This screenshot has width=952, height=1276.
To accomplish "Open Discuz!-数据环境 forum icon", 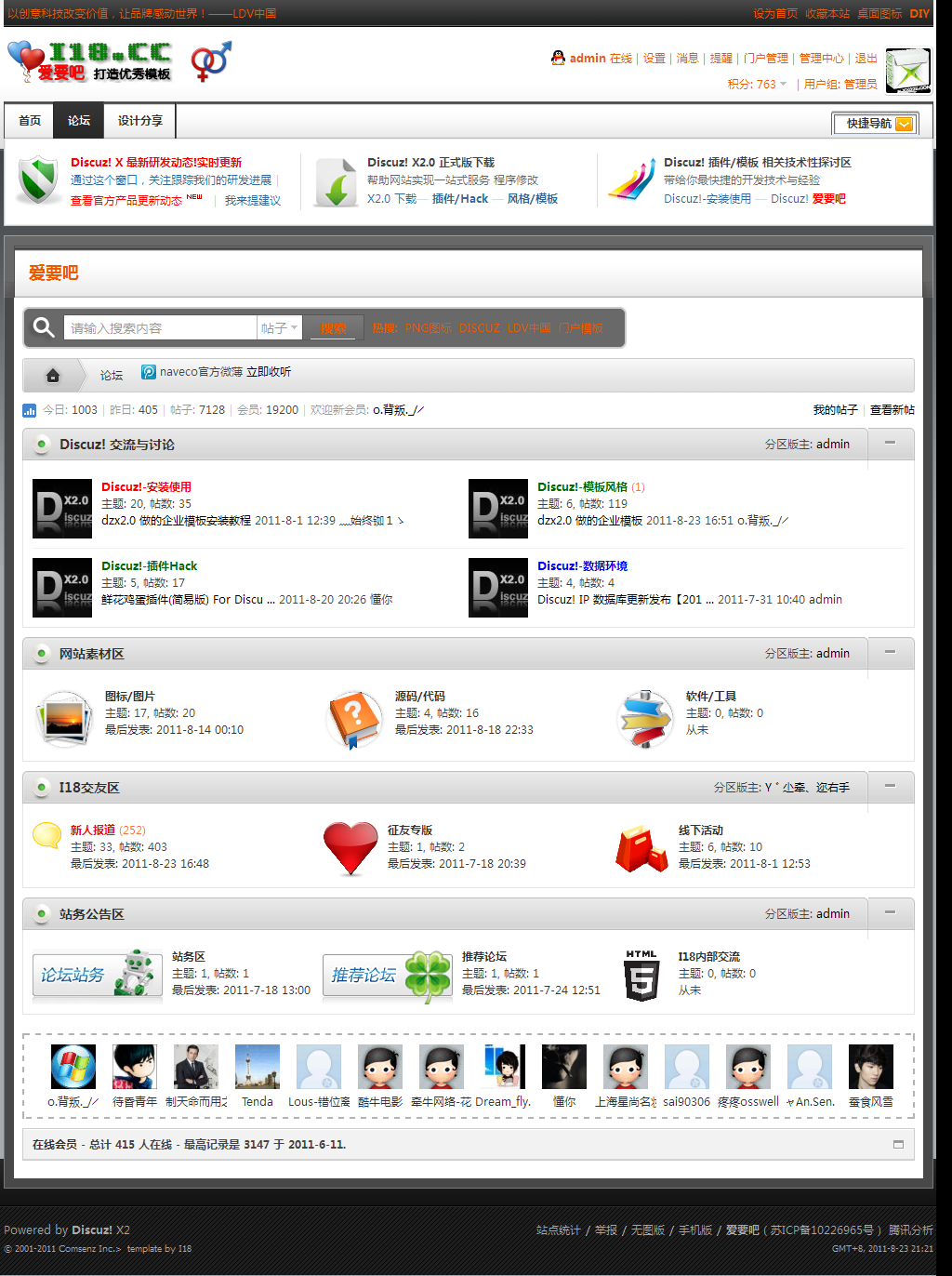I will click(498, 588).
